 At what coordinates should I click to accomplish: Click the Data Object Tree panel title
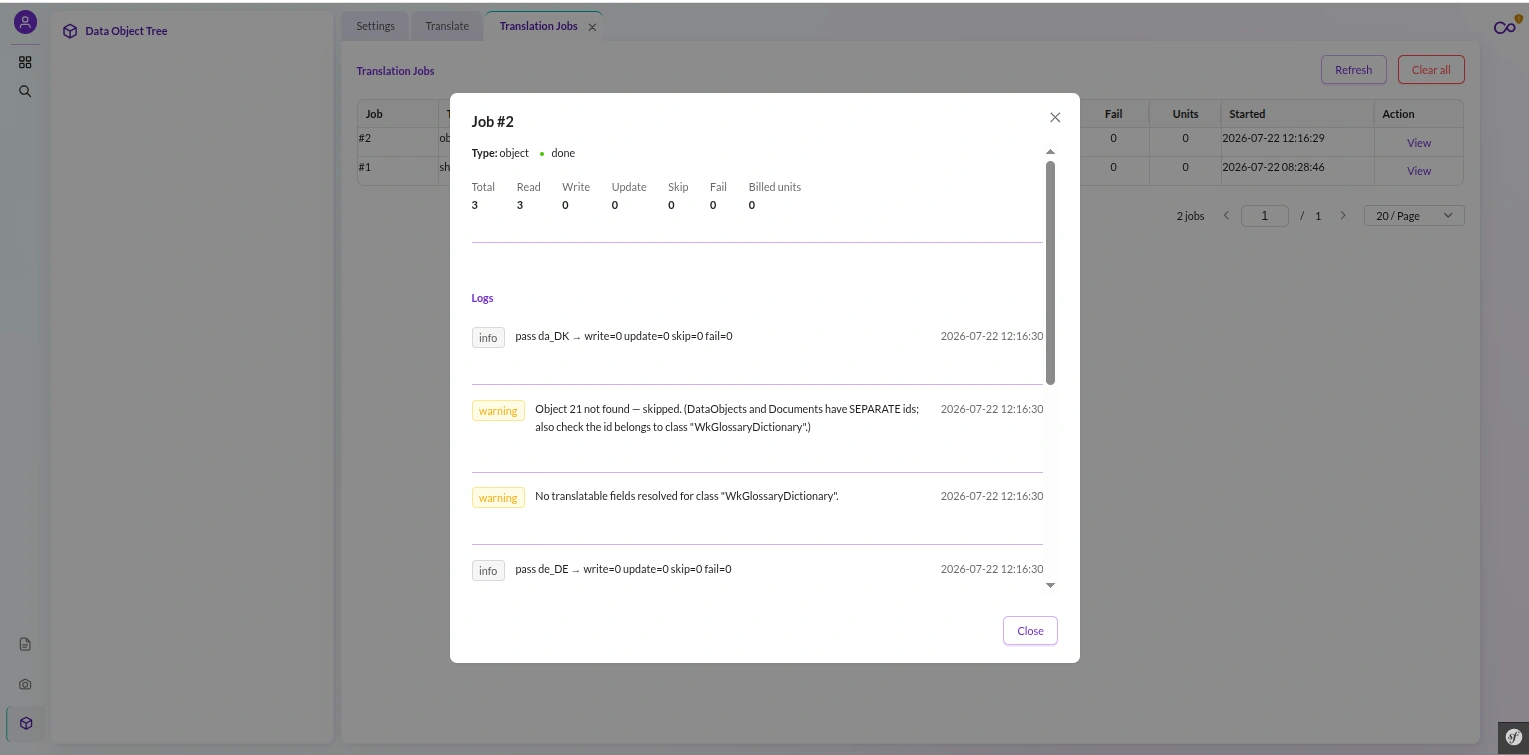coord(126,31)
